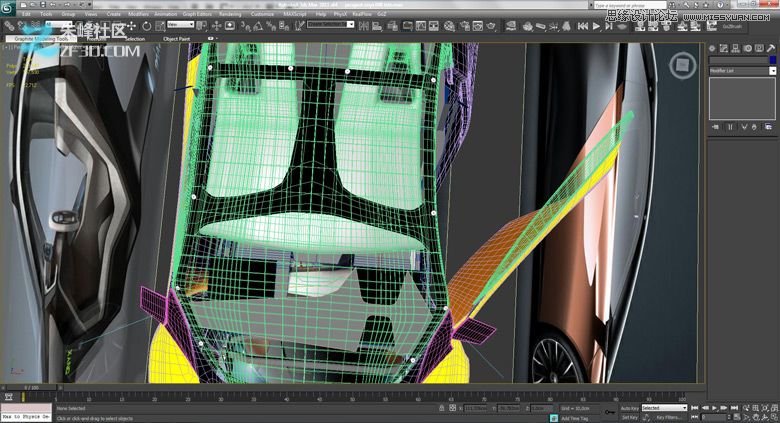Click Go to End in bottom controls

click(x=734, y=408)
